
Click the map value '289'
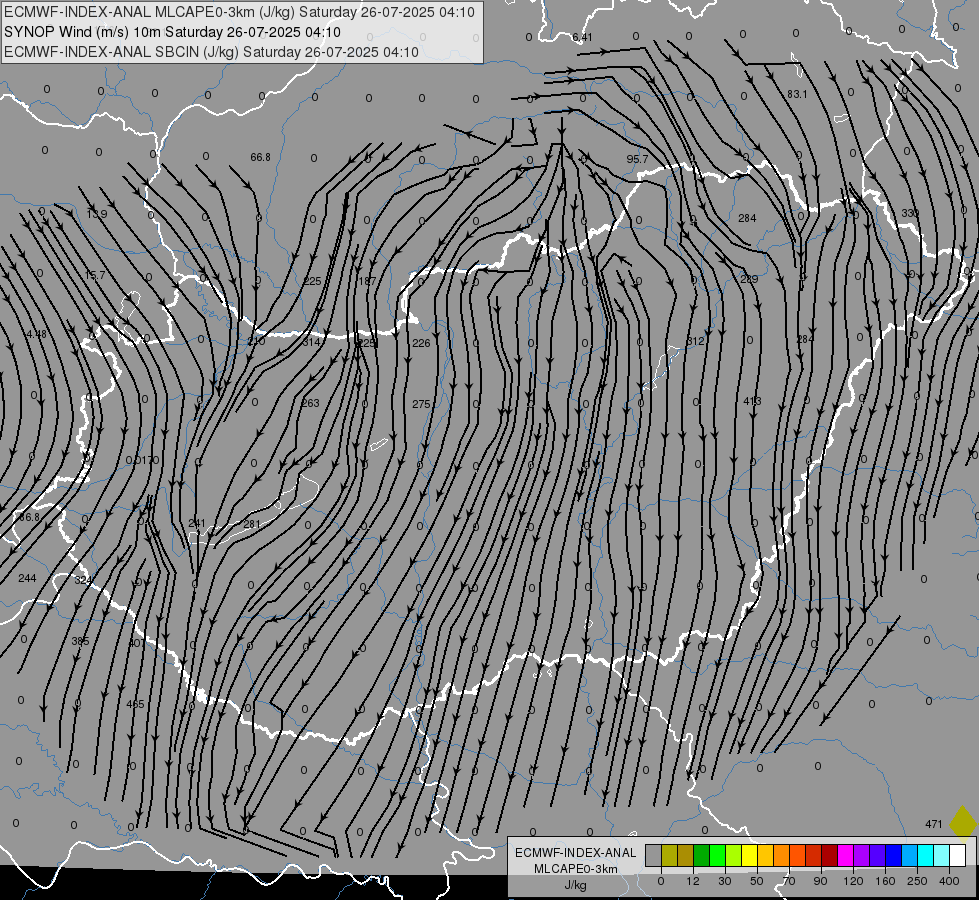749,279
